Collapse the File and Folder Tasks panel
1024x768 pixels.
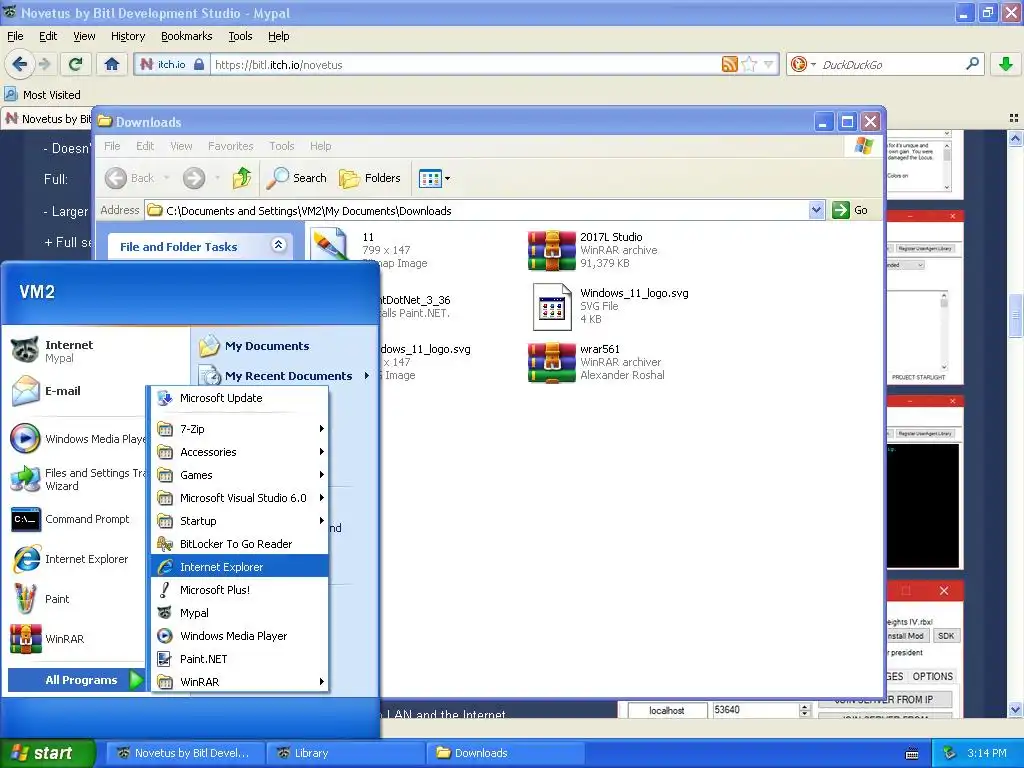point(278,245)
